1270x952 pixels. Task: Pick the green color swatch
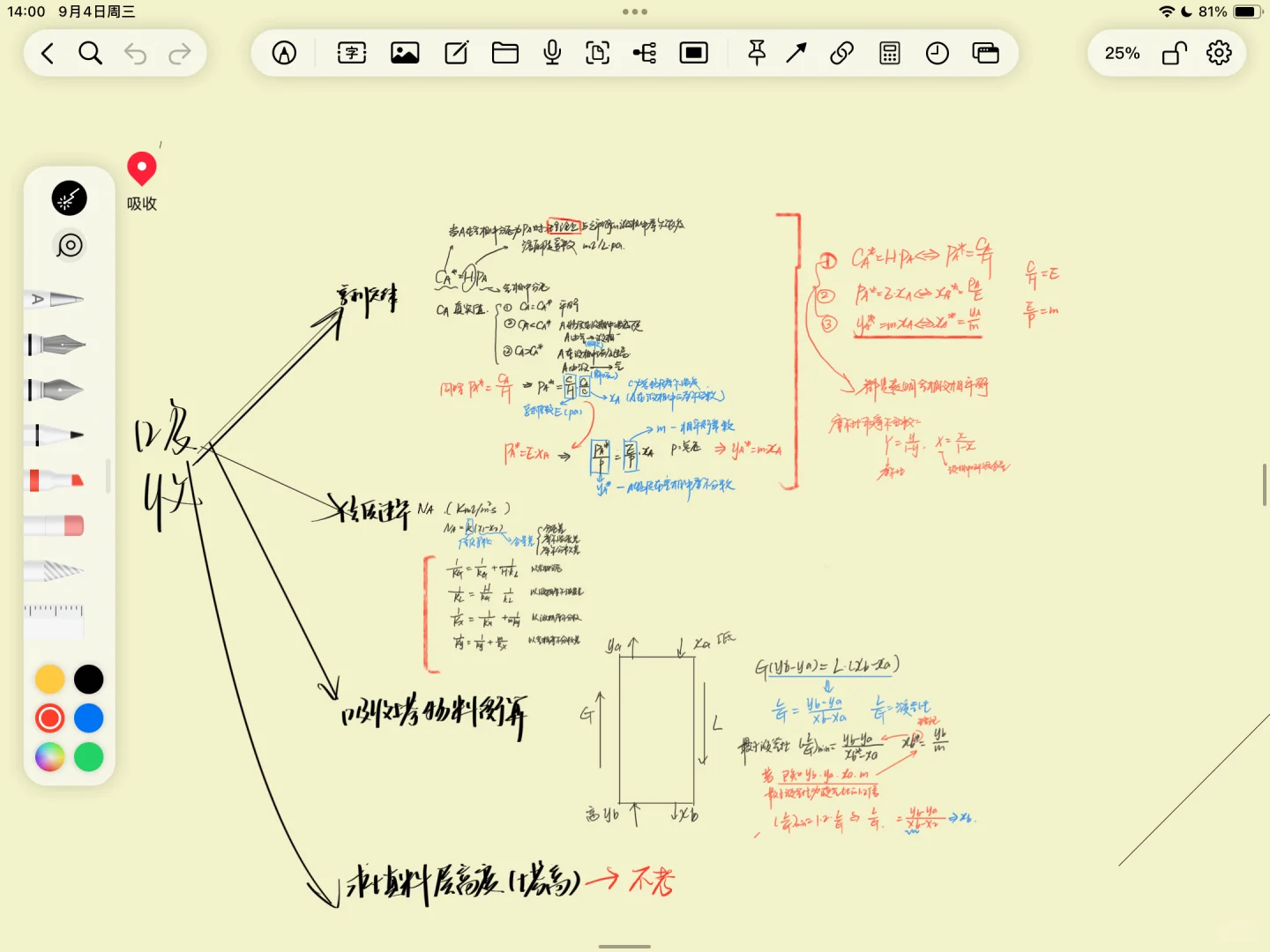coord(89,757)
